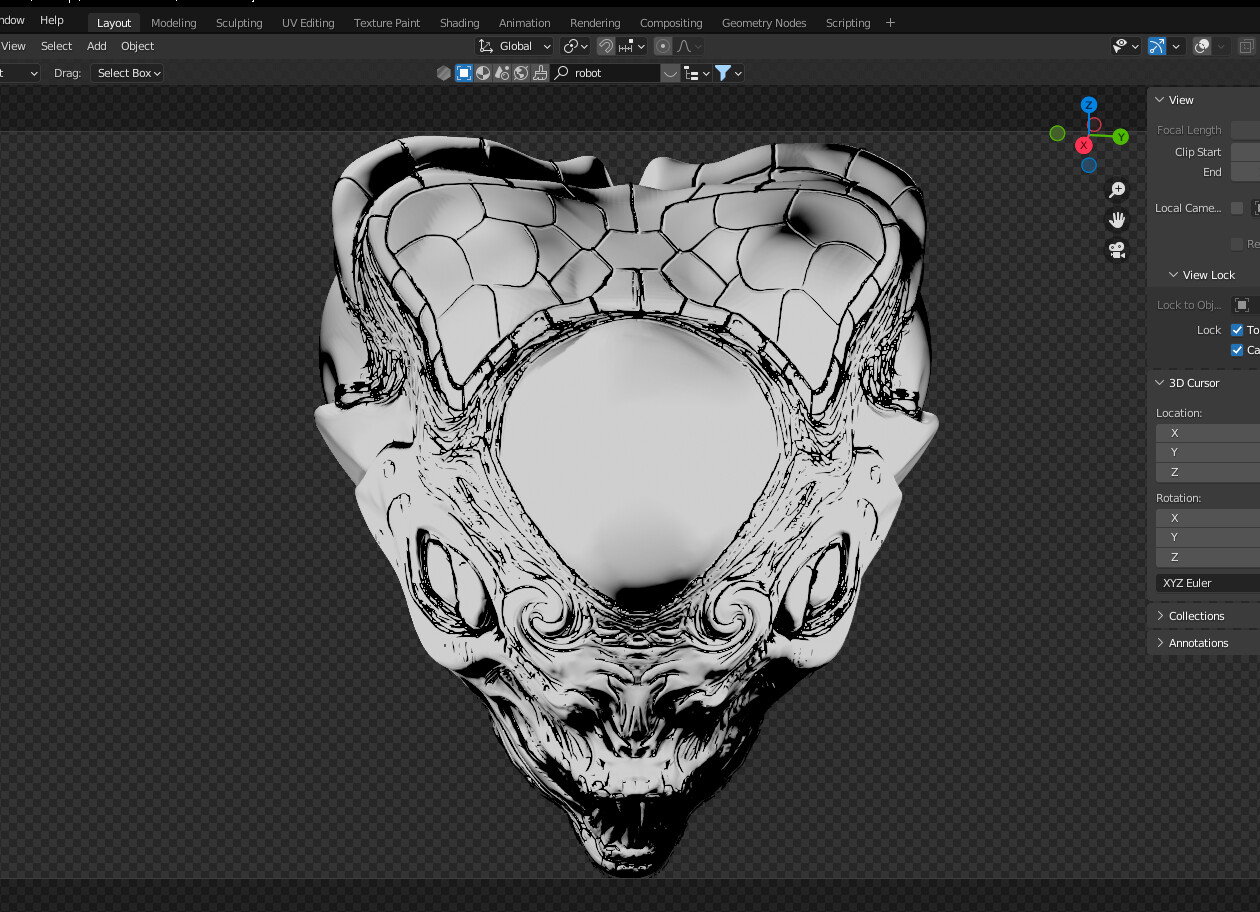Uncheck the second Lock checkbox below it

1237,350
